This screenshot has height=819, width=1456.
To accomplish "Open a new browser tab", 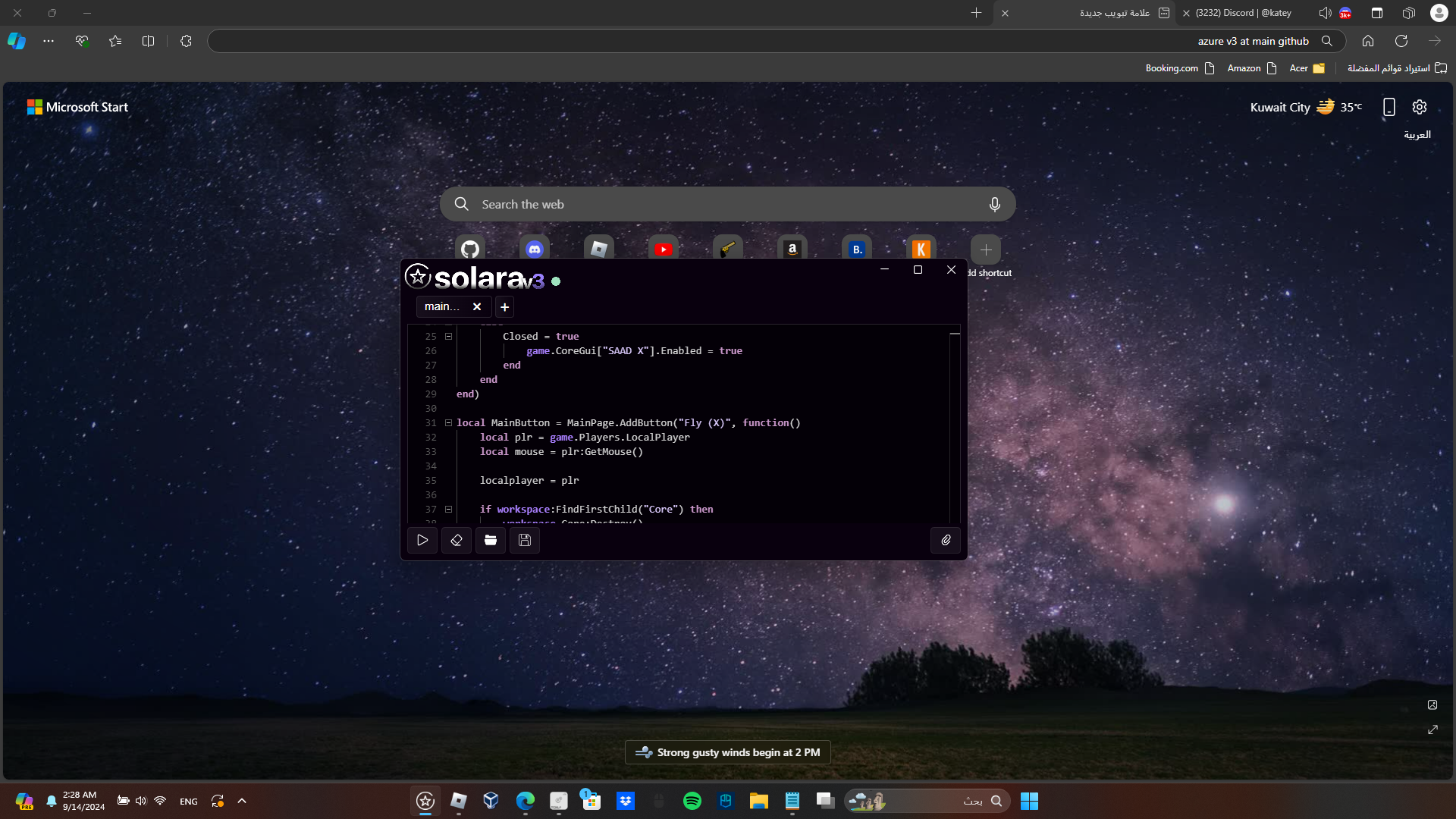I will 977,13.
